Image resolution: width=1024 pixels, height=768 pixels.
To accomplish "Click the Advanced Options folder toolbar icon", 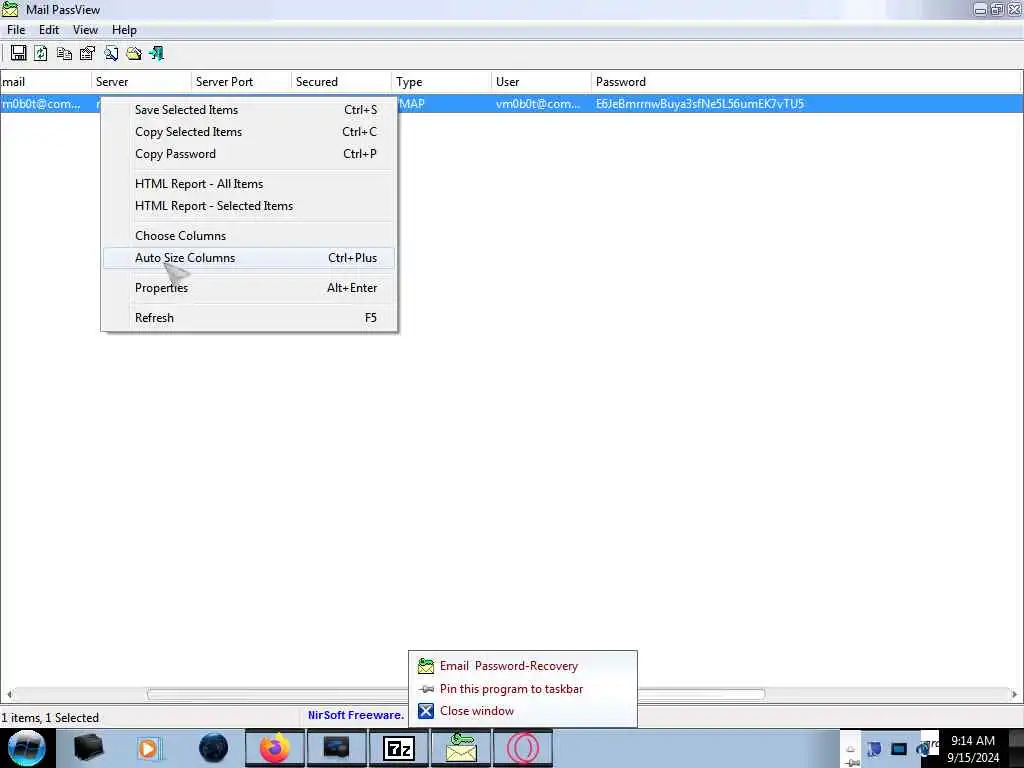I will tap(134, 53).
